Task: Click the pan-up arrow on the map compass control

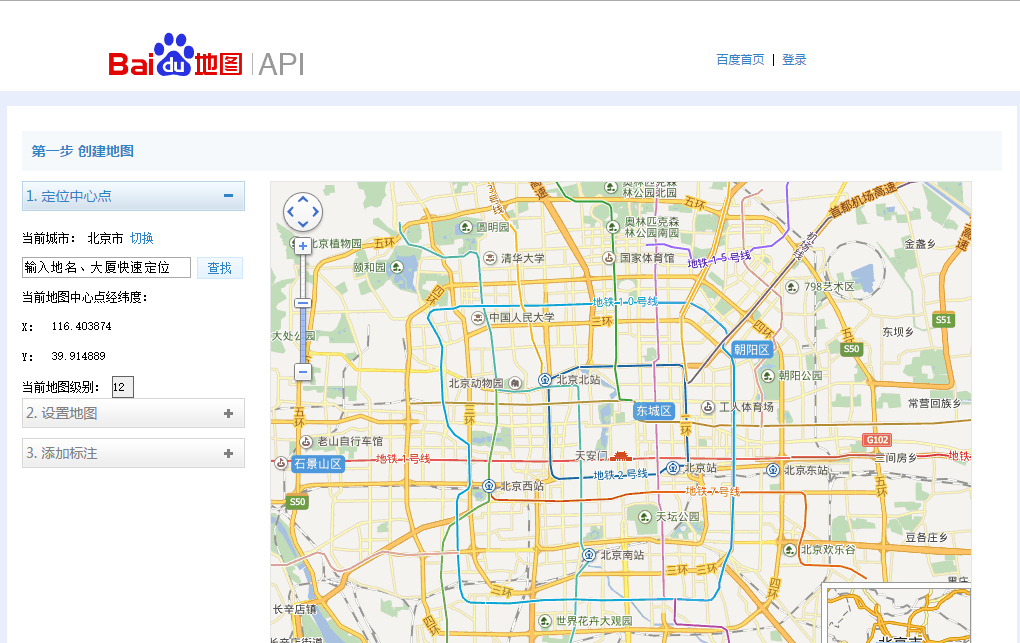Action: [303, 200]
